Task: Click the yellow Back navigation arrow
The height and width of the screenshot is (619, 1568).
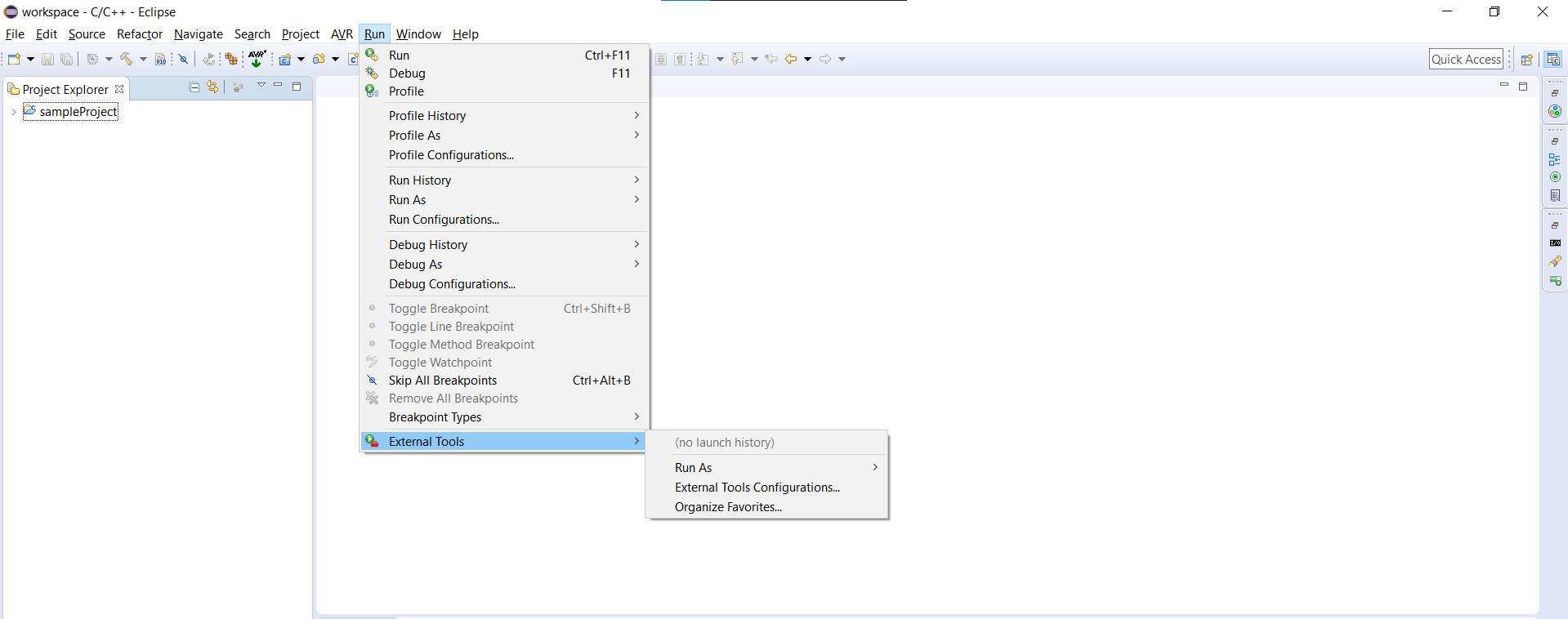Action: click(791, 59)
